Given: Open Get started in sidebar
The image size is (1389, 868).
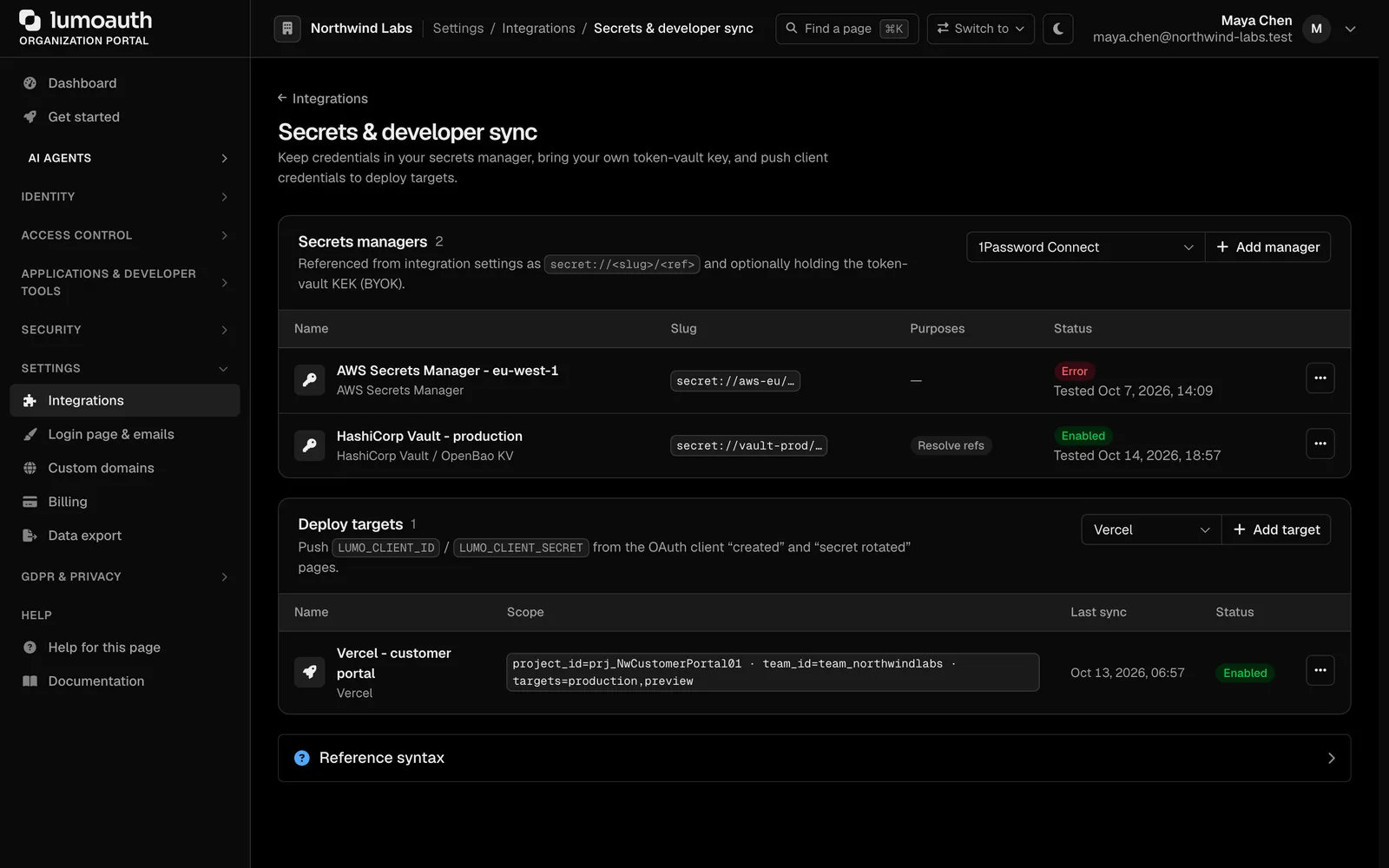Looking at the screenshot, I should (125, 117).
